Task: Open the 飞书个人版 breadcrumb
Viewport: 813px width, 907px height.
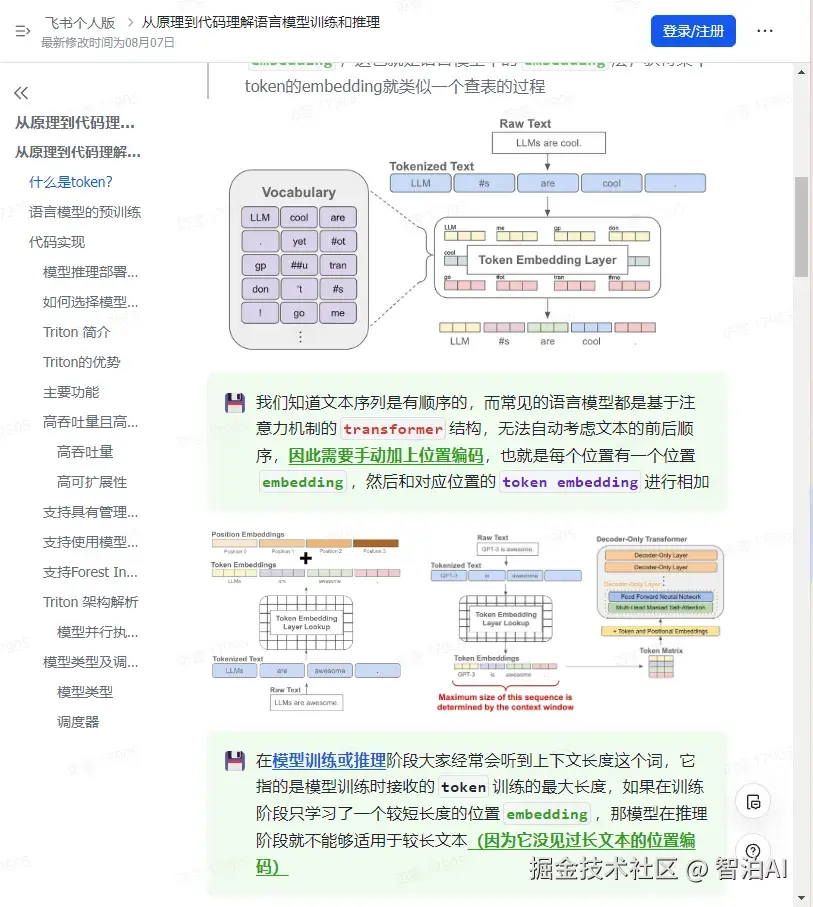Action: (80, 23)
